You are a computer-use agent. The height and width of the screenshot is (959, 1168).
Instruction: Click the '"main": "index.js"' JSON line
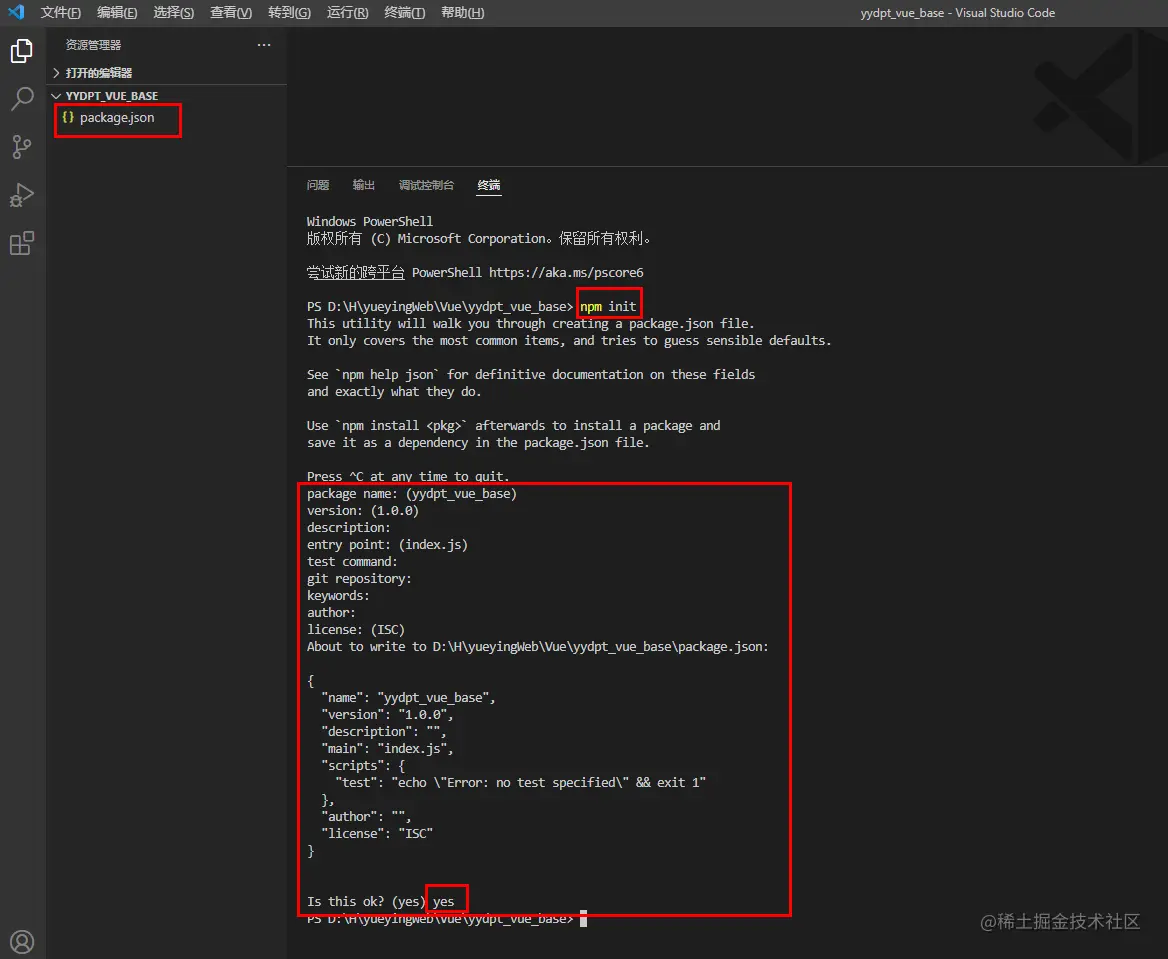click(x=387, y=748)
